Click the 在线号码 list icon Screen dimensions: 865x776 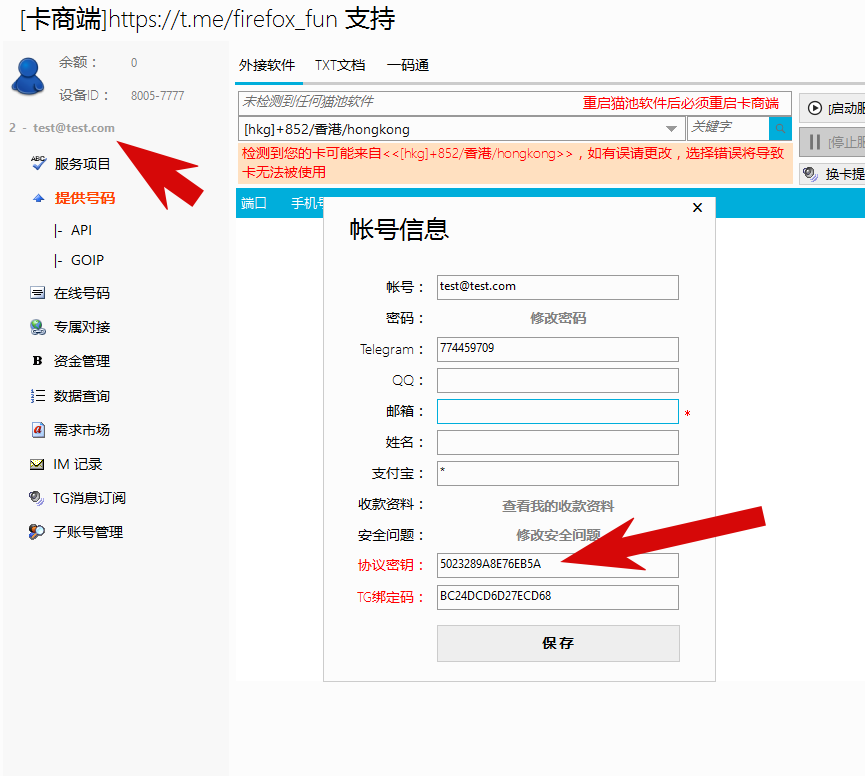(x=38, y=293)
